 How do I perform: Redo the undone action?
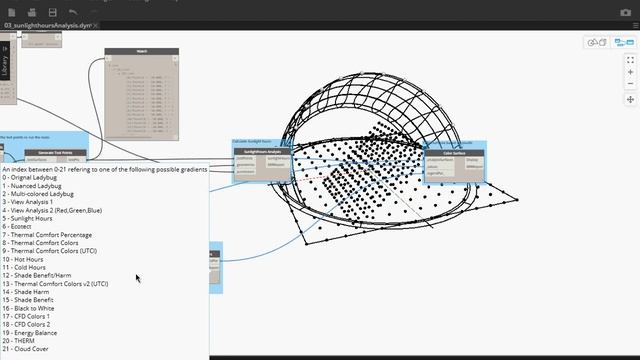click(x=94, y=12)
